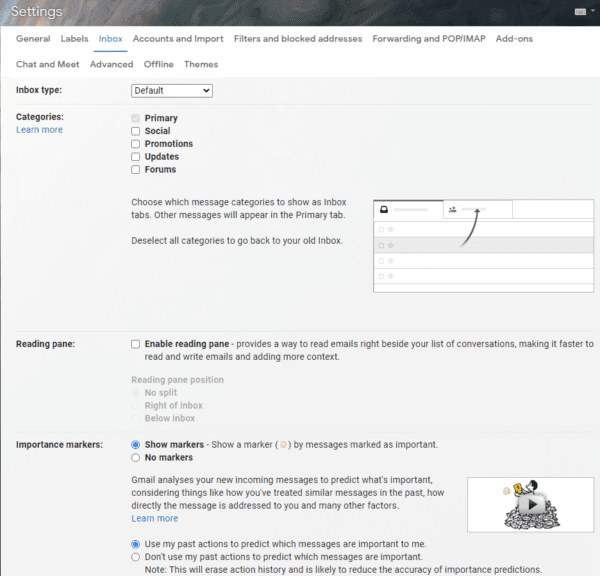Click the Social people icon in preview
Image resolution: width=600 pixels, height=576 pixels.
click(x=453, y=210)
